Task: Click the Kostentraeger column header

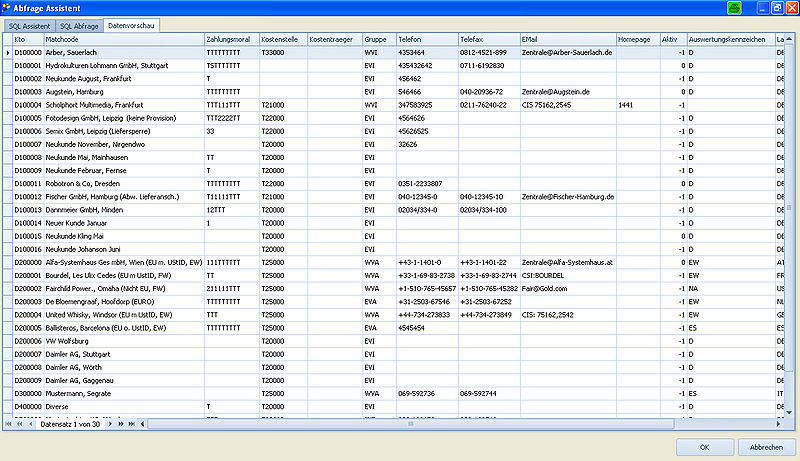Action: pyautogui.click(x=335, y=39)
